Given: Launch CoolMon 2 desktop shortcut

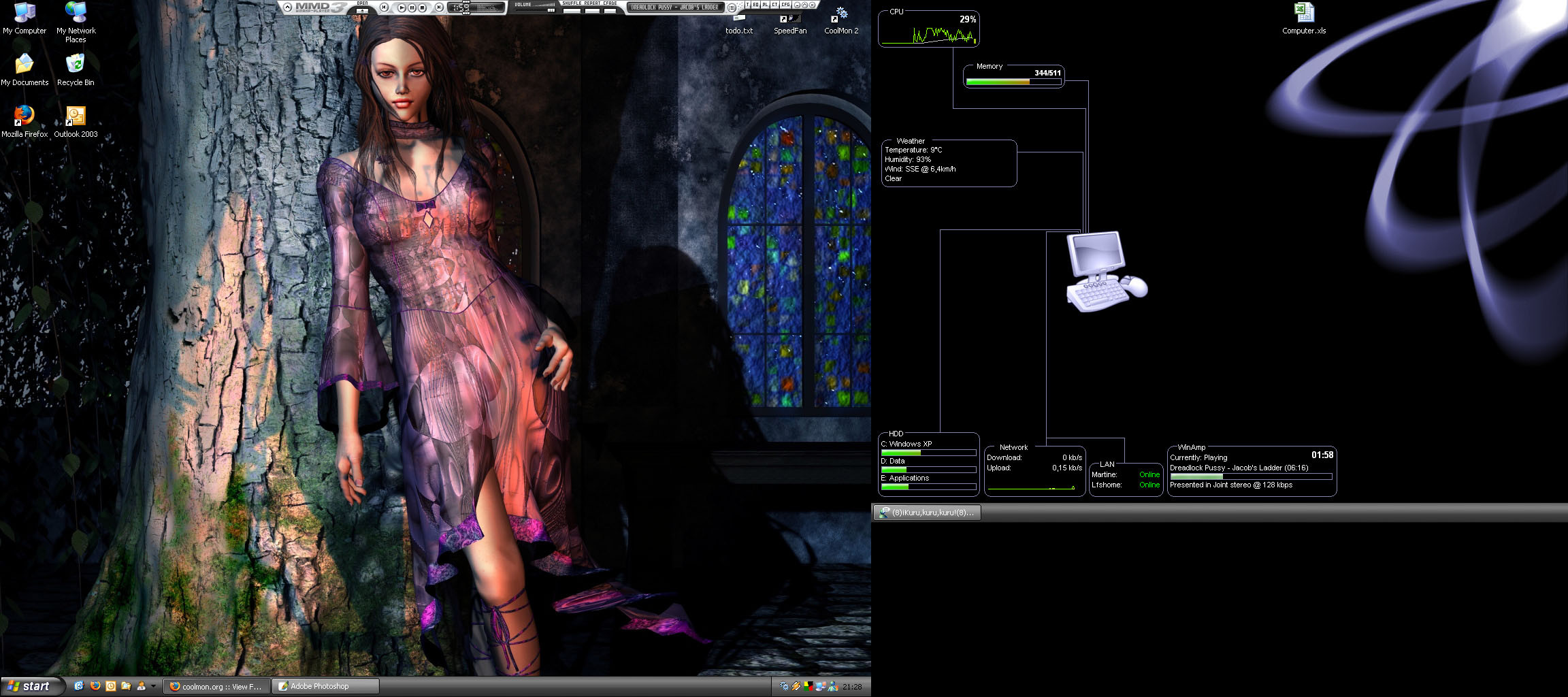Looking at the screenshot, I should pyautogui.click(x=841, y=20).
